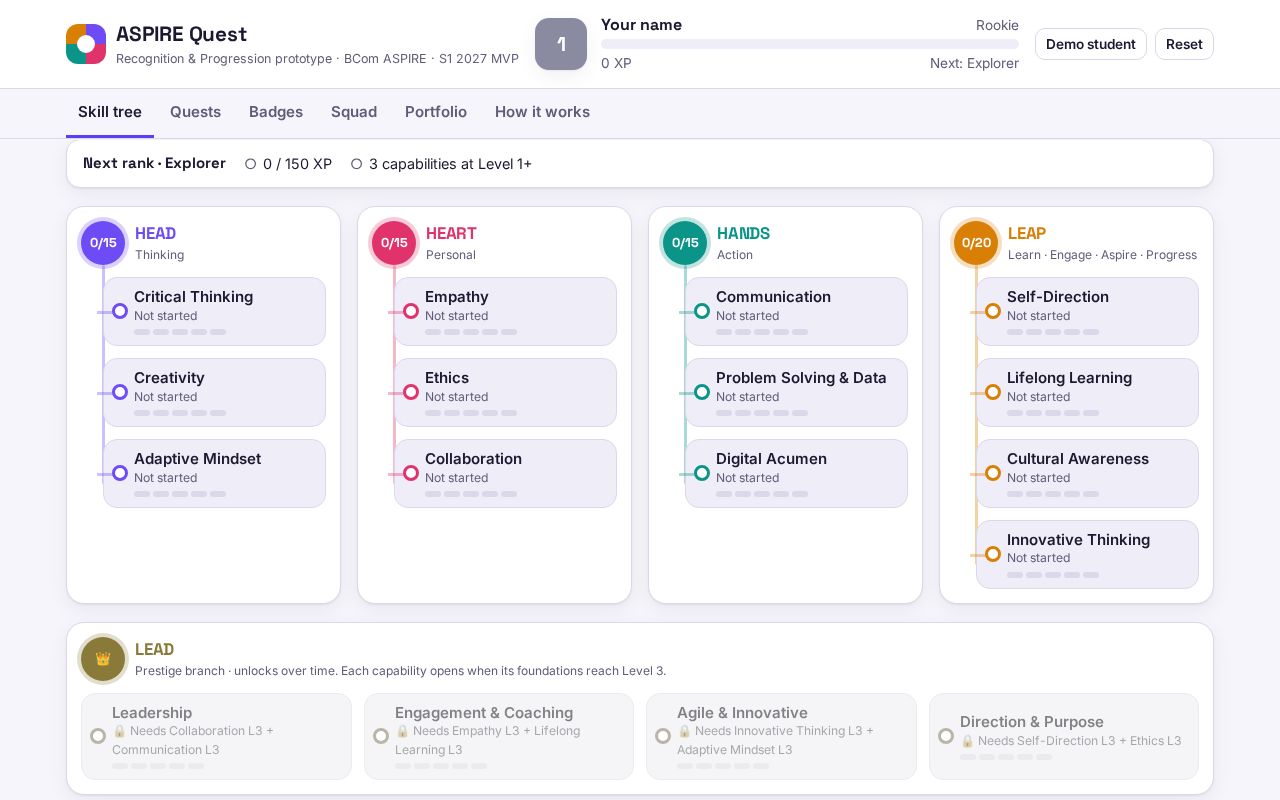Click the Agile & Innovative locked node circle
Image resolution: width=1280 pixels, height=800 pixels.
[x=663, y=736]
